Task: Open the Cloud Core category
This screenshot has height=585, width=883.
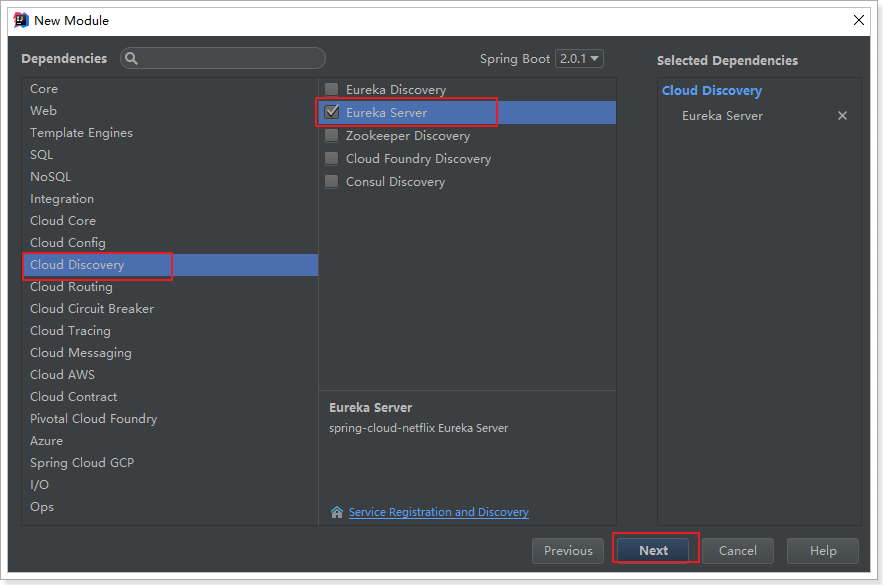Action: [170, 221]
